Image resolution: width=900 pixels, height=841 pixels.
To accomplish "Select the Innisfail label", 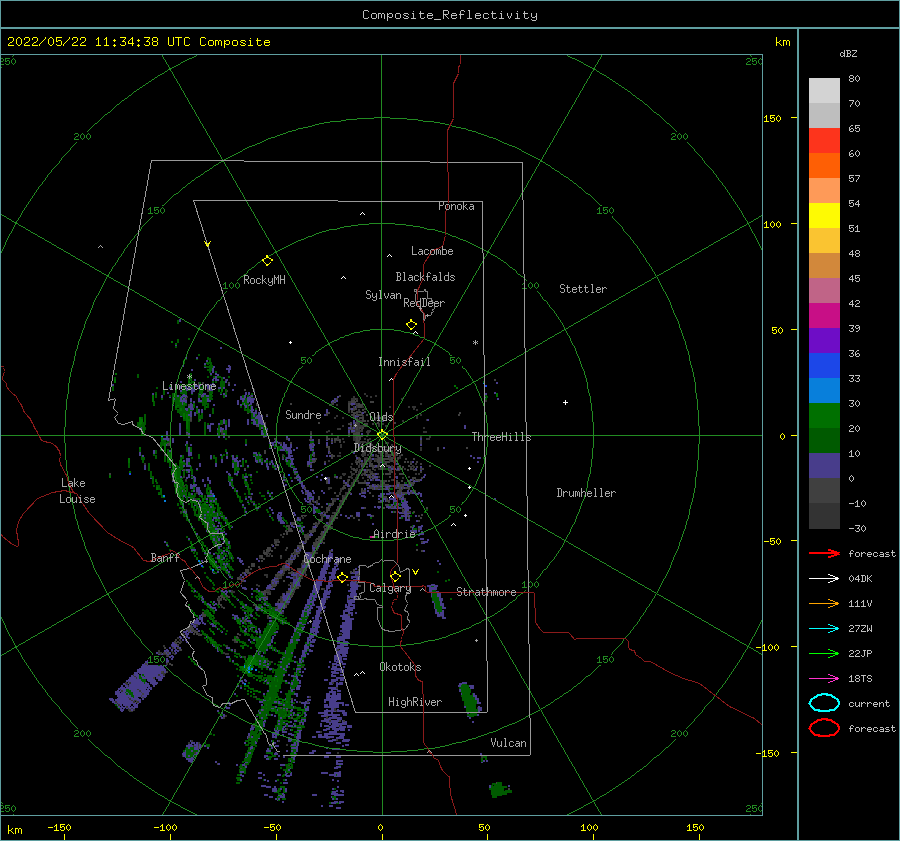I will 404,362.
